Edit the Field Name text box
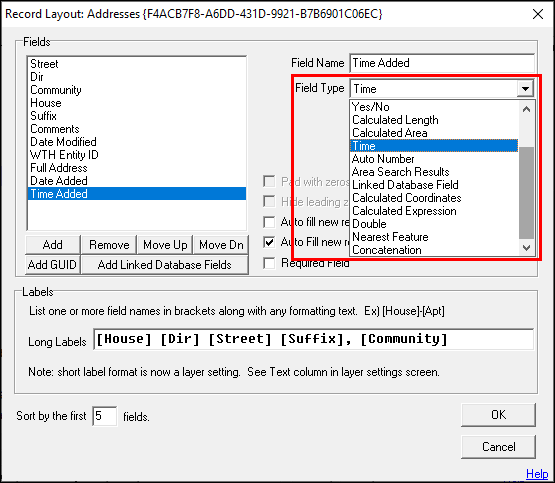The image size is (555, 483). [x=442, y=63]
